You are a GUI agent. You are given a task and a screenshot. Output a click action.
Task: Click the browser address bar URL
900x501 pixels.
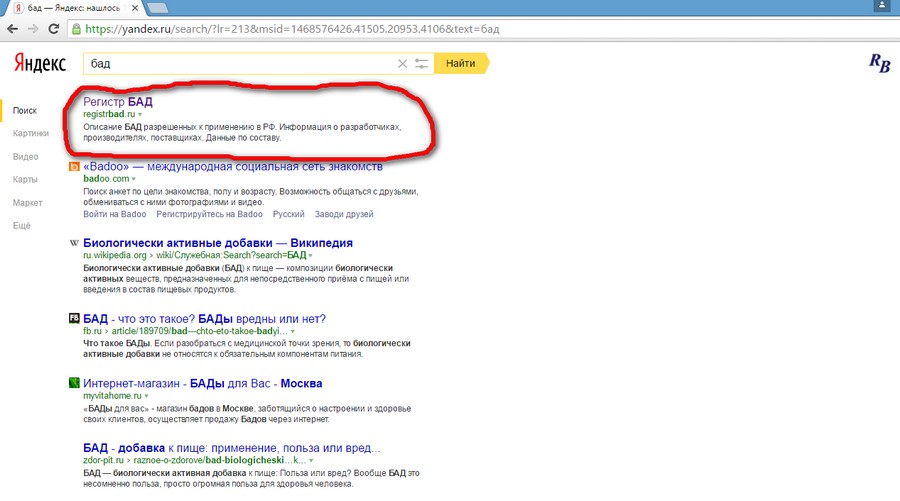300,29
